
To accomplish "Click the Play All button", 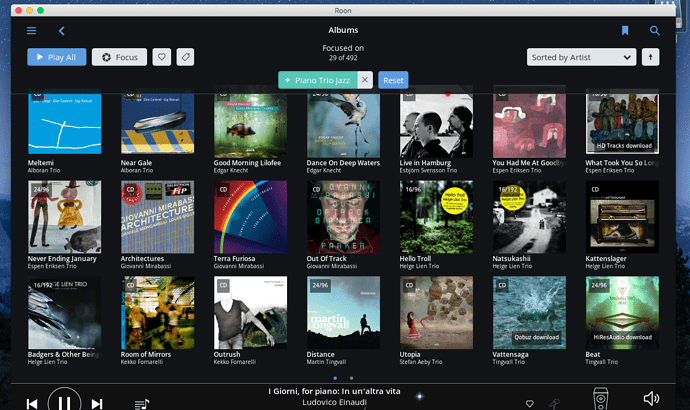I will point(57,57).
